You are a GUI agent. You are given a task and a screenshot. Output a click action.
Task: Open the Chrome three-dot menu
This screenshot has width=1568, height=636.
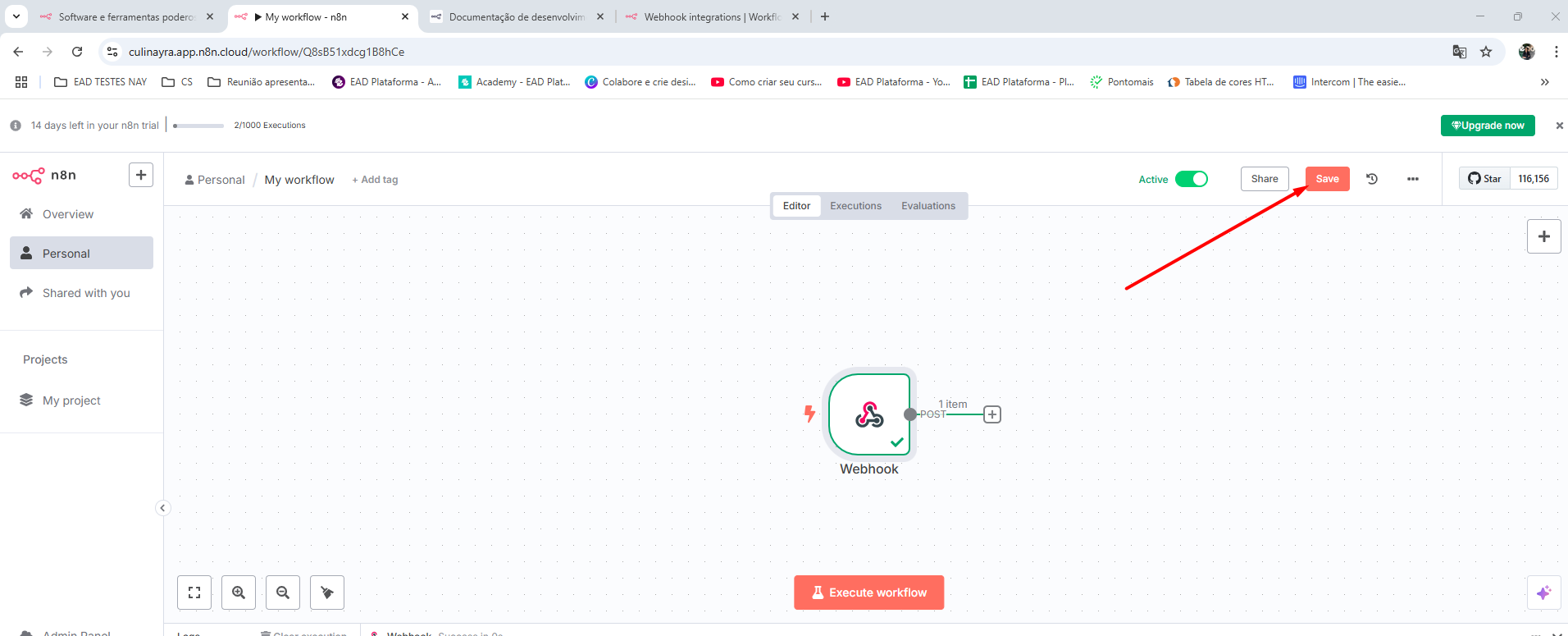point(1556,52)
